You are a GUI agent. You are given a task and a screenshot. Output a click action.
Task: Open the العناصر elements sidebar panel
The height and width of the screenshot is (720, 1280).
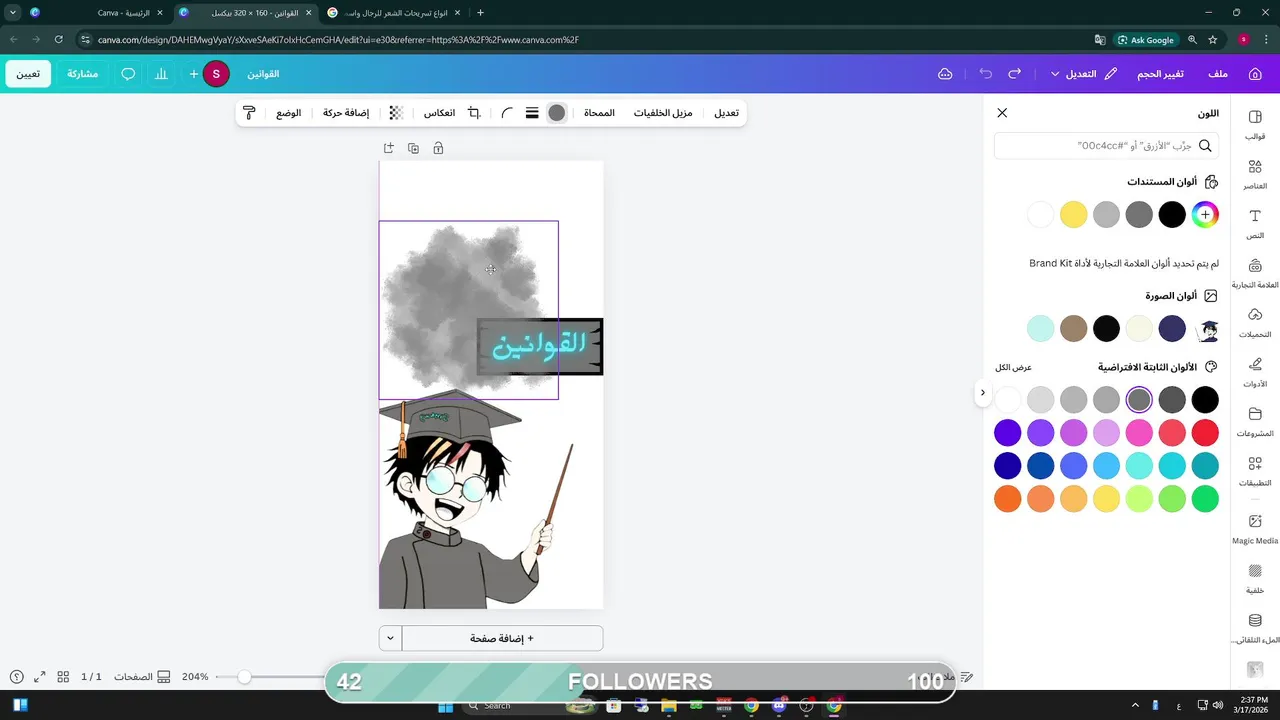pos(1255,174)
